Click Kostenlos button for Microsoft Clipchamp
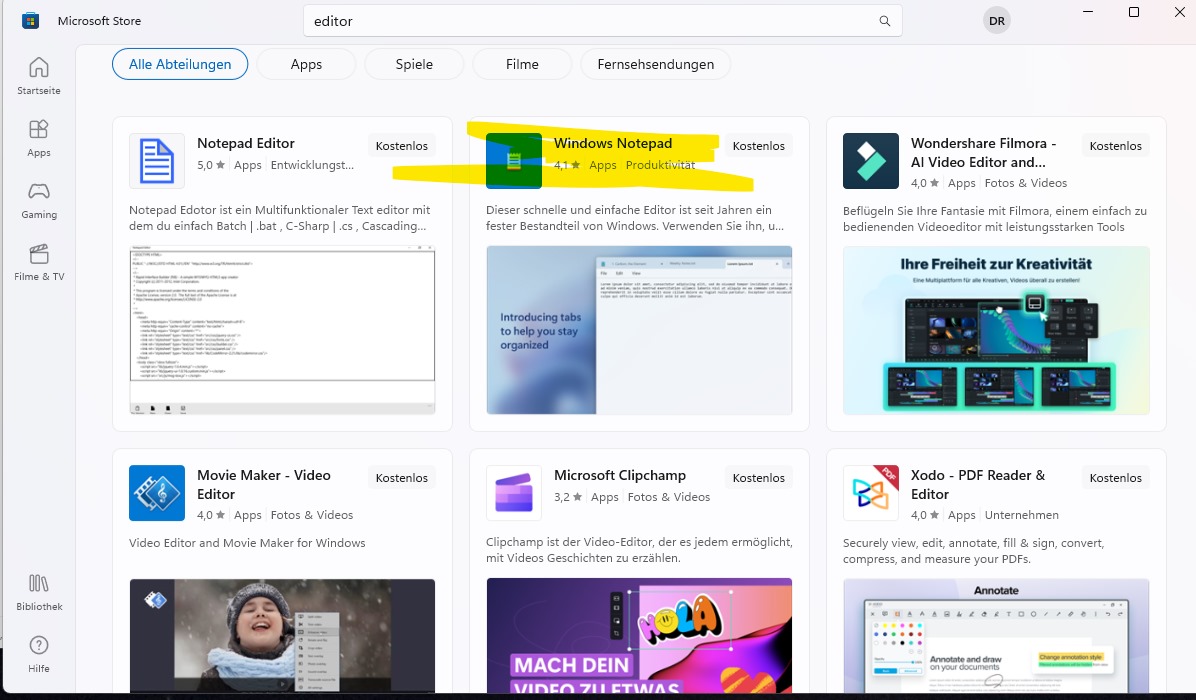This screenshot has height=700, width=1196. click(x=758, y=477)
